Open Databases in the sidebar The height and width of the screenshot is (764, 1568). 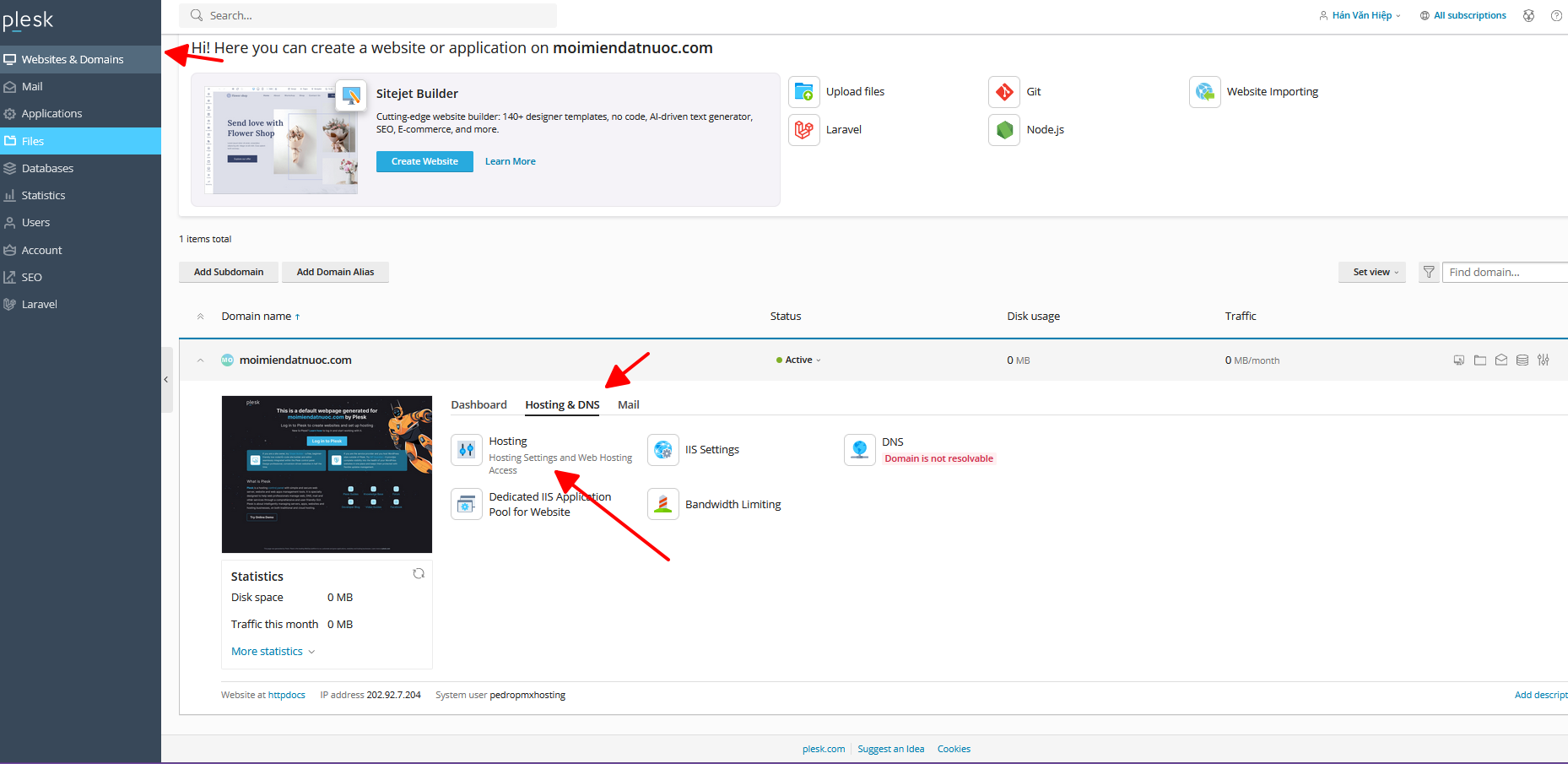coord(80,168)
